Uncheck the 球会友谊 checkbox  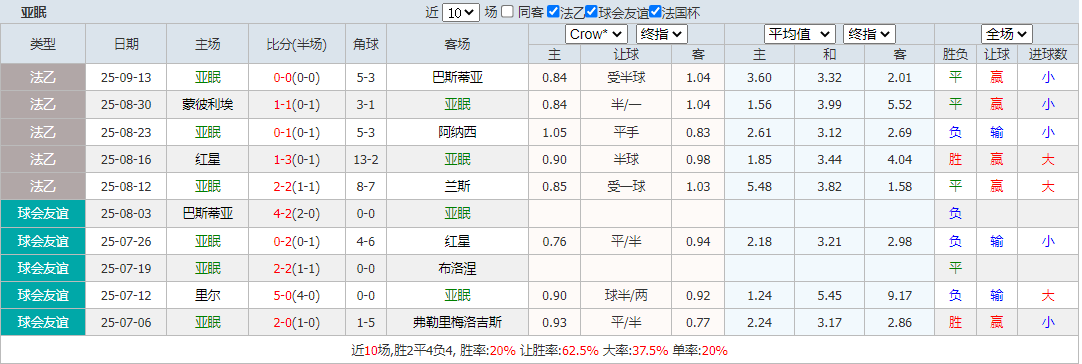coord(591,12)
